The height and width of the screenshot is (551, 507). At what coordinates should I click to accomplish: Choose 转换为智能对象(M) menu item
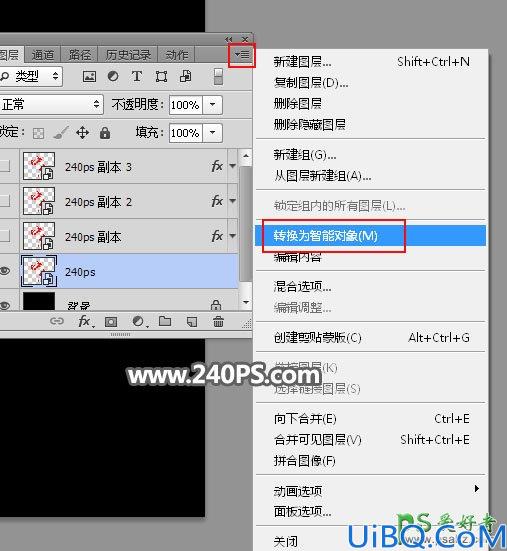(370, 235)
